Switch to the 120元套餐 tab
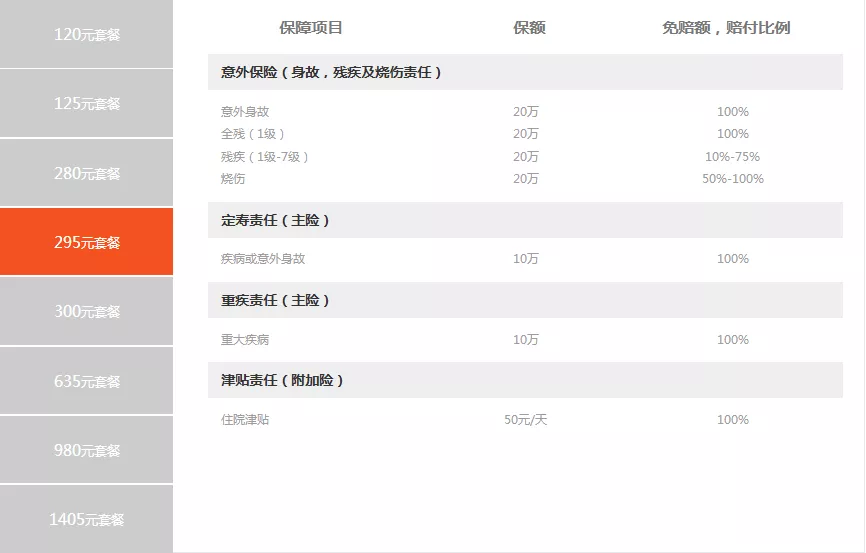866x553 pixels. pyautogui.click(x=86, y=34)
